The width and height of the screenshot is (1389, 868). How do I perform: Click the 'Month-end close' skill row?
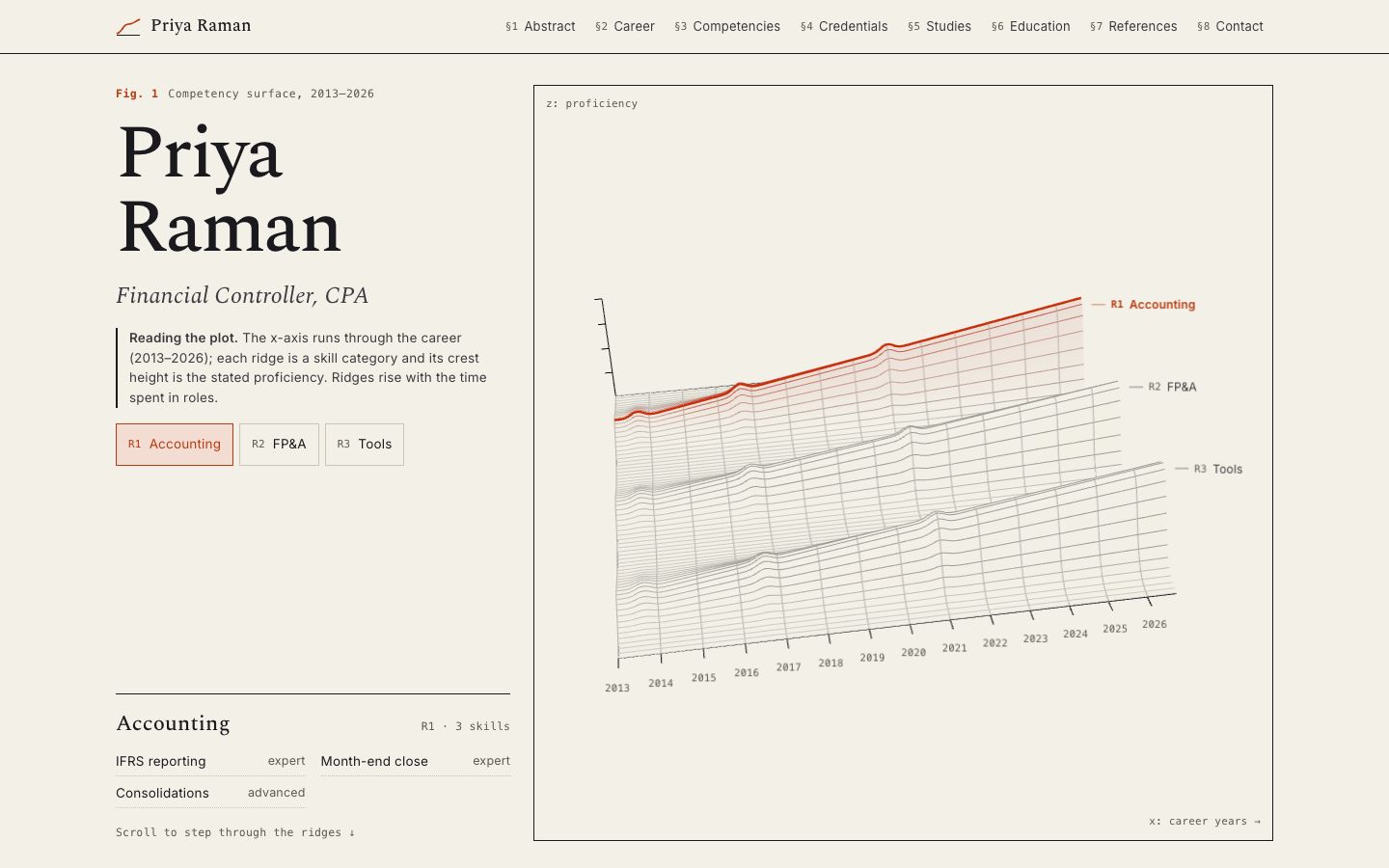click(x=416, y=761)
